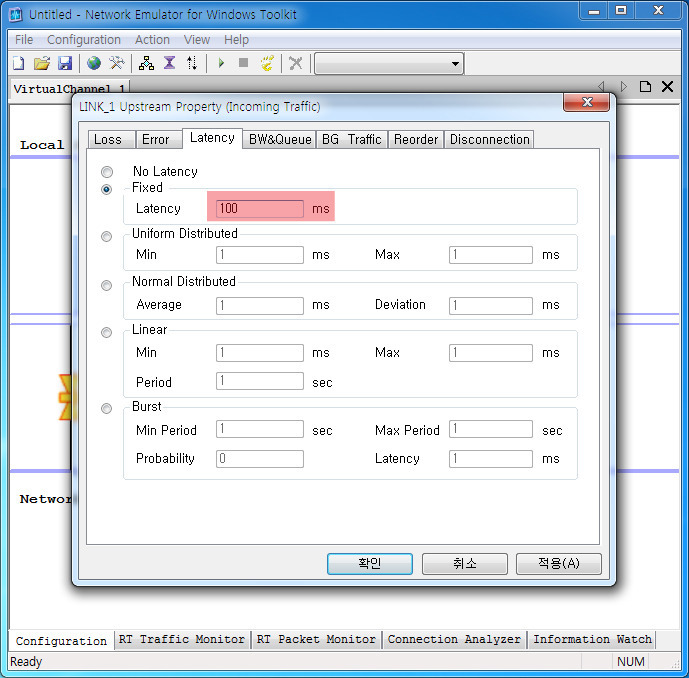Switch to the Error tab
This screenshot has width=689, height=678.
(x=159, y=139)
